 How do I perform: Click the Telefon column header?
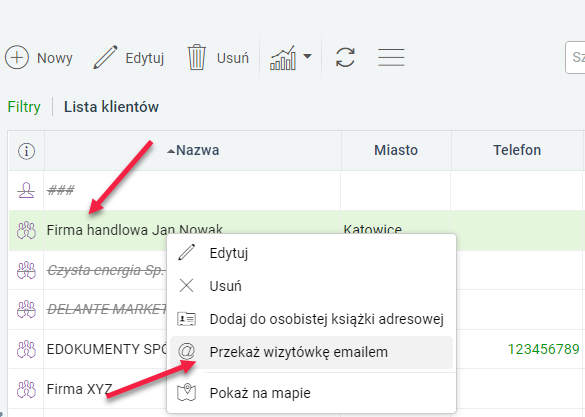517,150
